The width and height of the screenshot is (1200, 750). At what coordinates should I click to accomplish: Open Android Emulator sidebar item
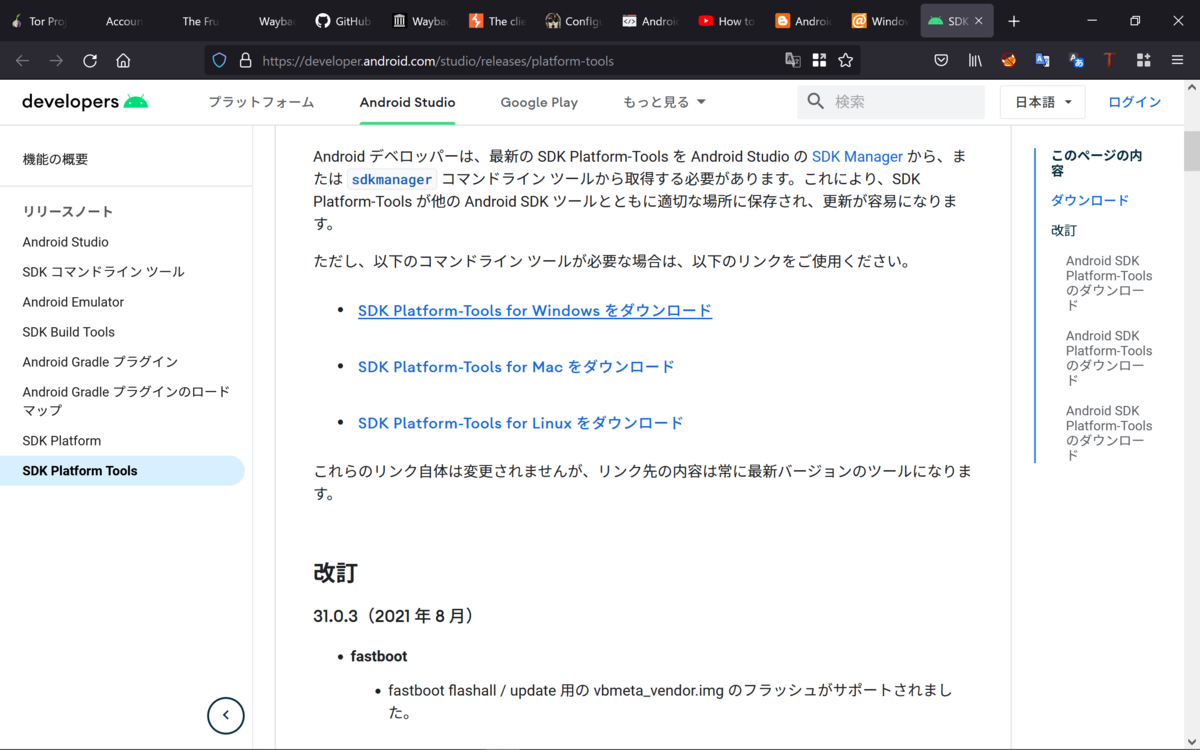tap(74, 302)
